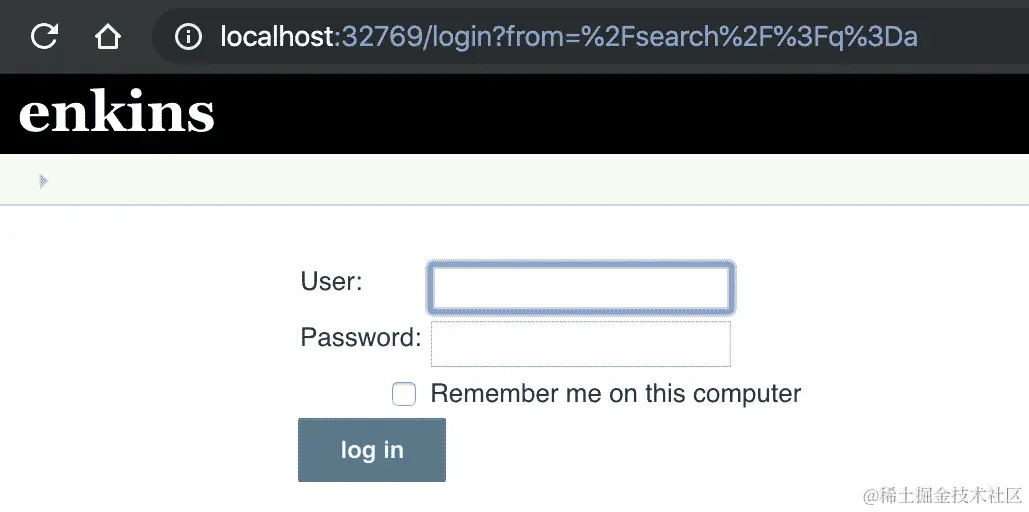Image resolution: width=1029 pixels, height=512 pixels.
Task: Open site information circle-i icon
Action: point(188,37)
